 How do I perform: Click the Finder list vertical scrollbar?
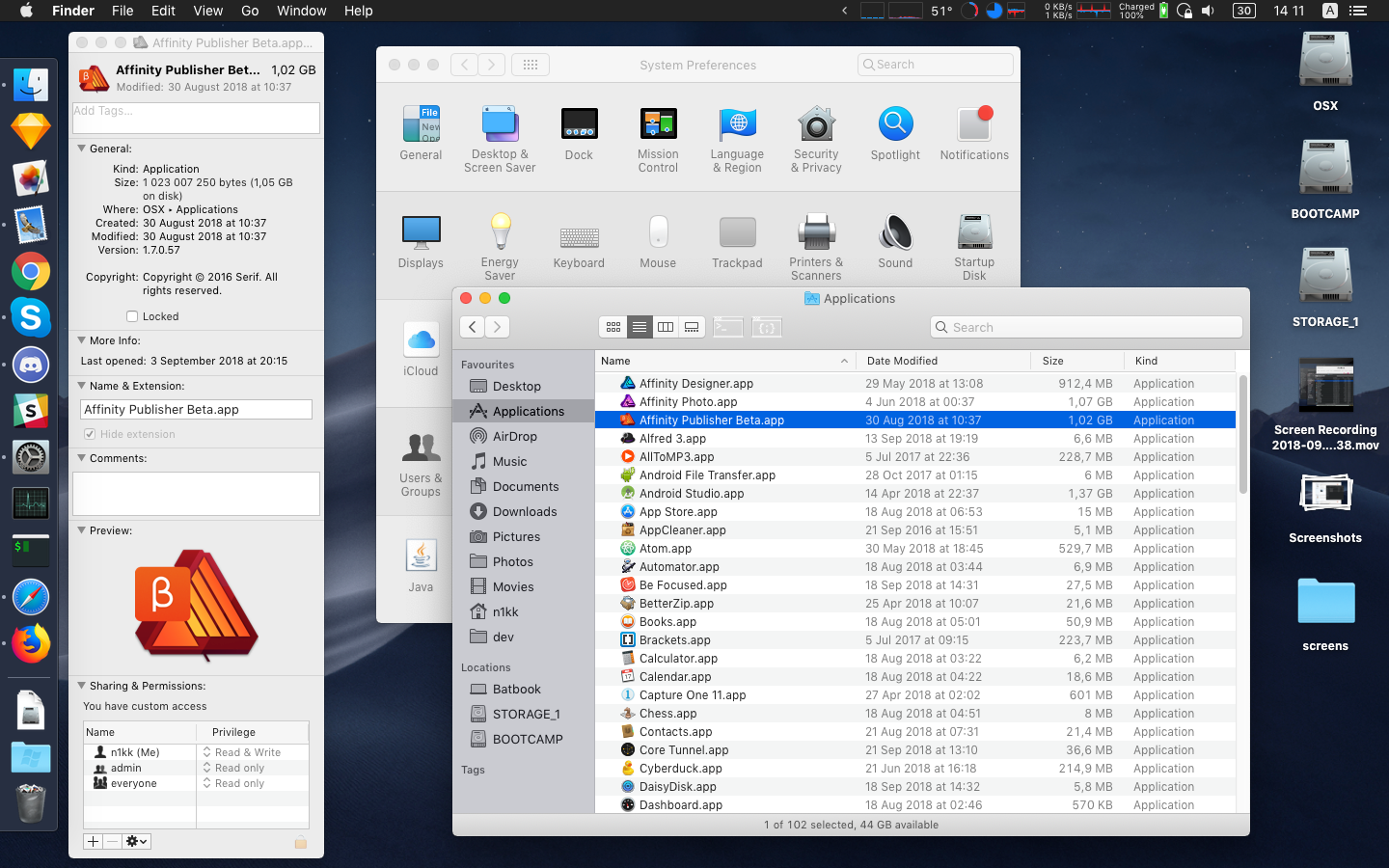pos(1243,434)
